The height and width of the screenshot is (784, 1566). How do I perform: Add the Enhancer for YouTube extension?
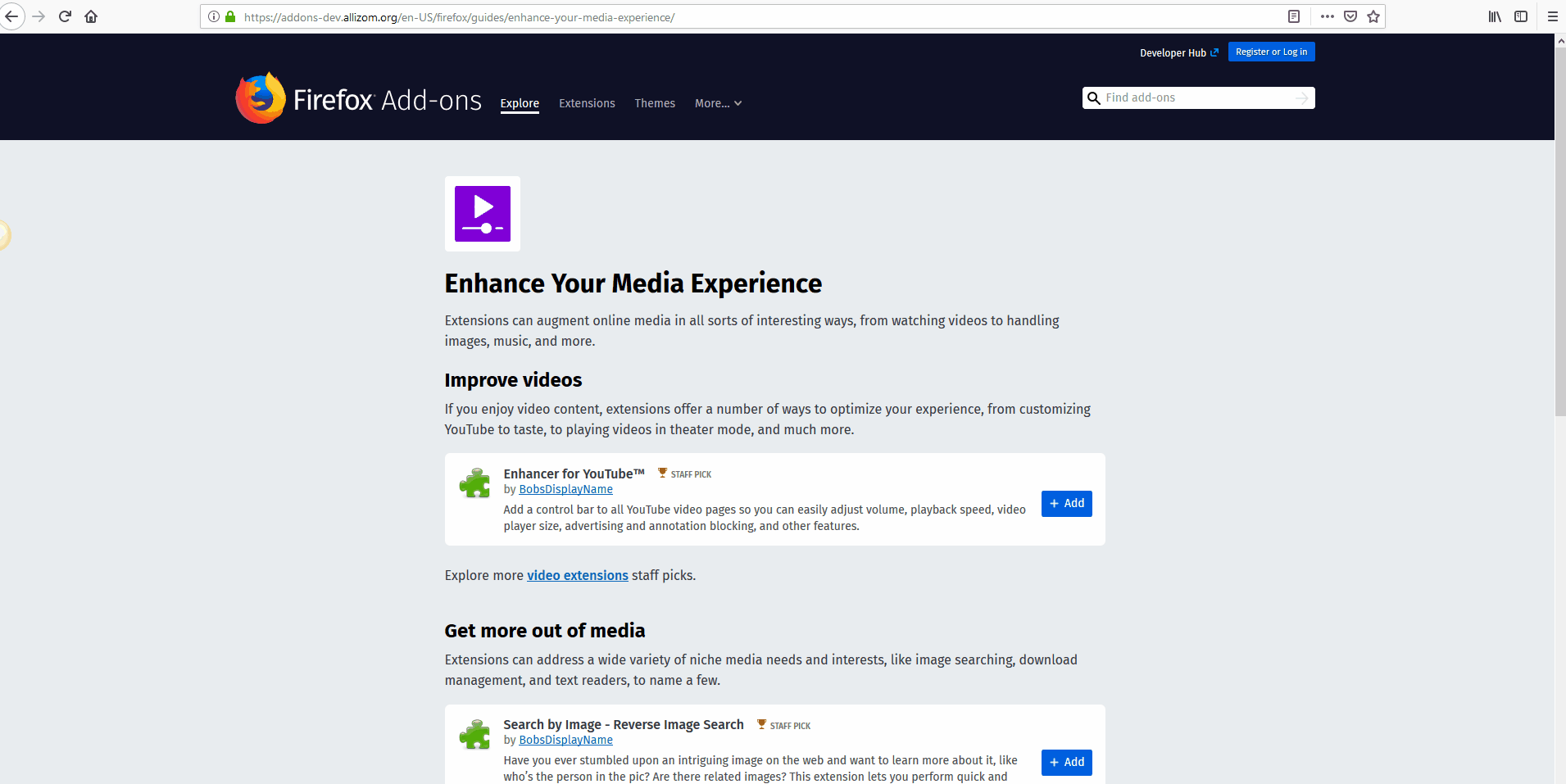coord(1066,503)
